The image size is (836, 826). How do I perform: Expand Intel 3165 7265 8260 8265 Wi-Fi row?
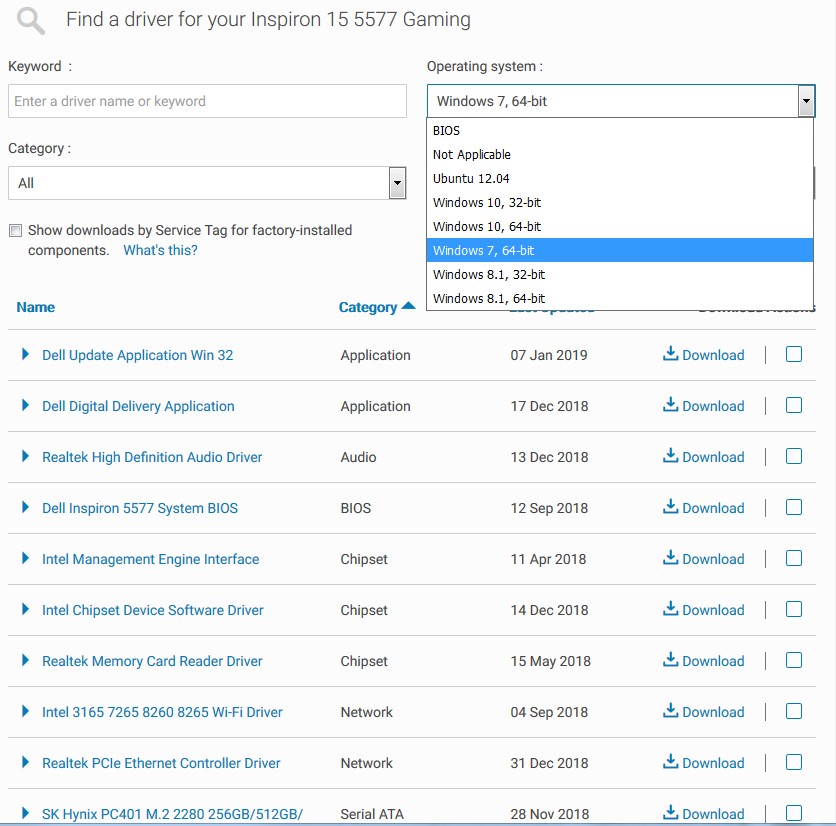(x=25, y=711)
